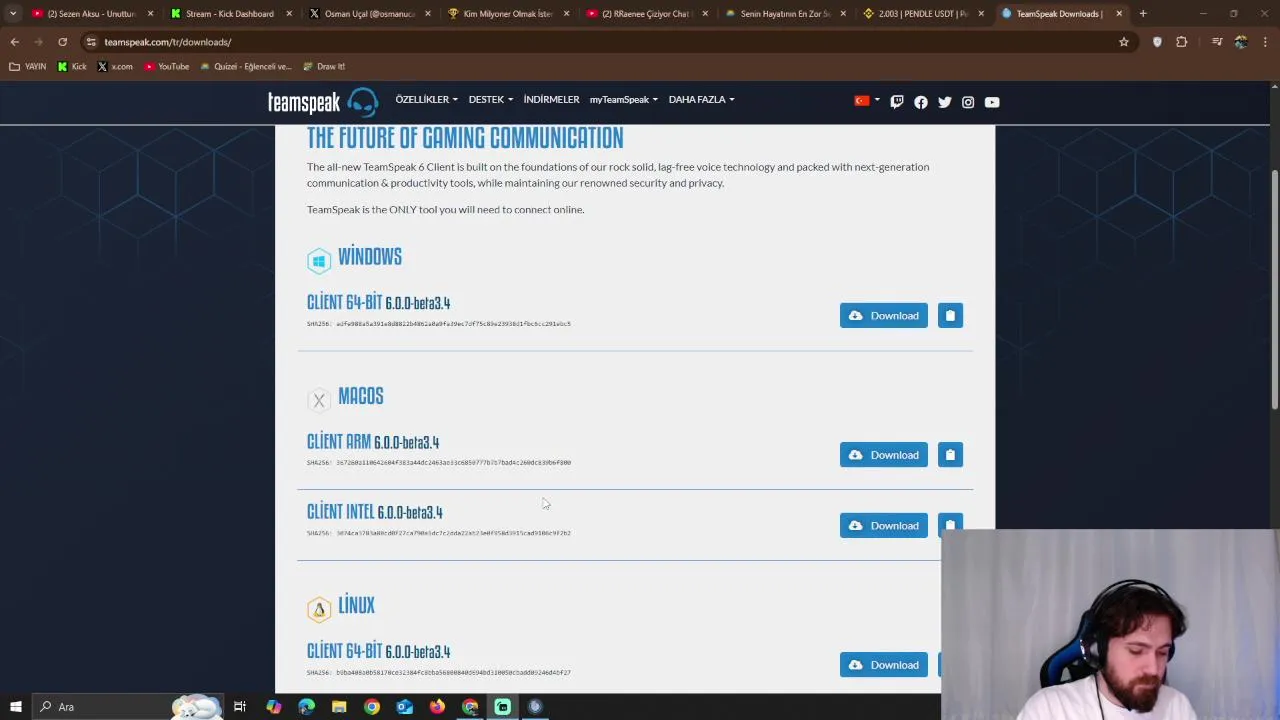The image size is (1280, 720).
Task: Expand the ÖZELLİKLER menu
Action: [426, 100]
